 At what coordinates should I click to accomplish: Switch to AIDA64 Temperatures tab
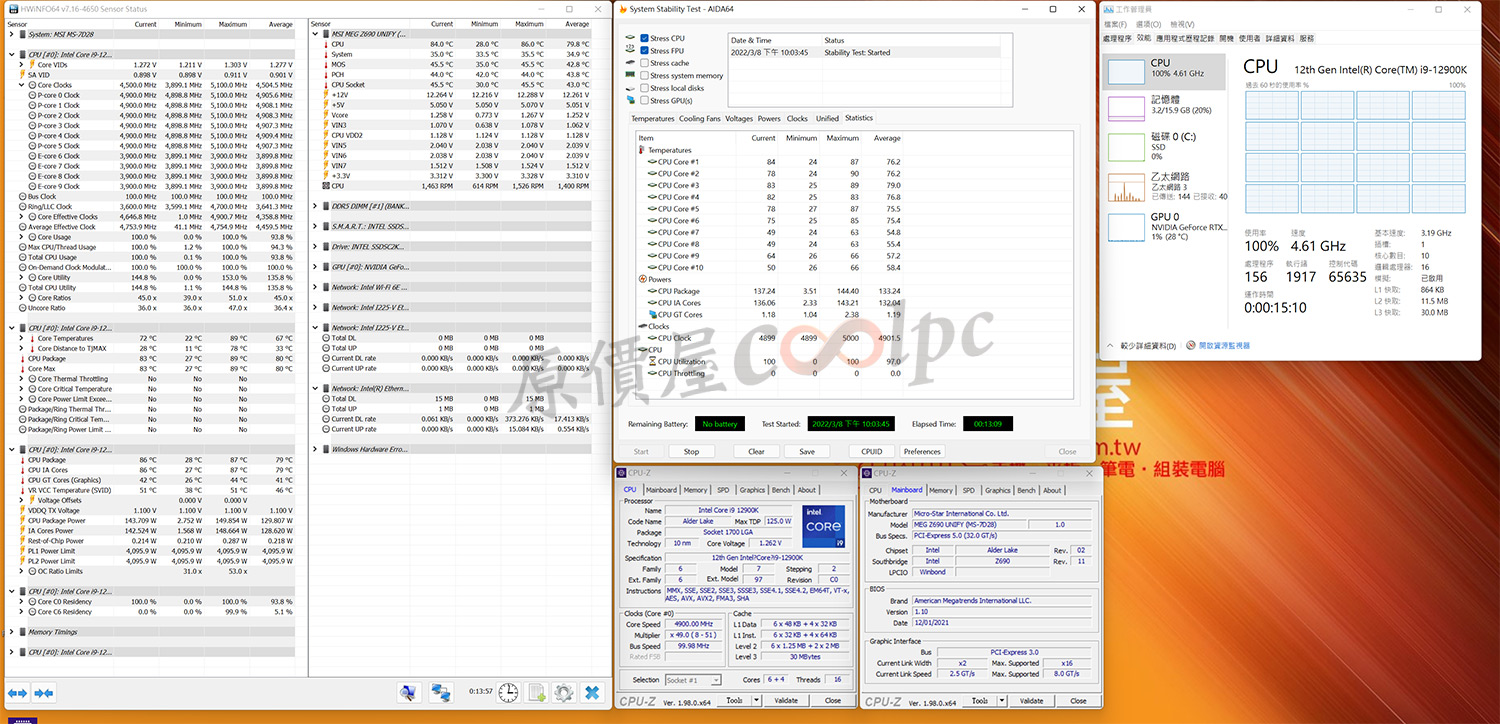(653, 119)
